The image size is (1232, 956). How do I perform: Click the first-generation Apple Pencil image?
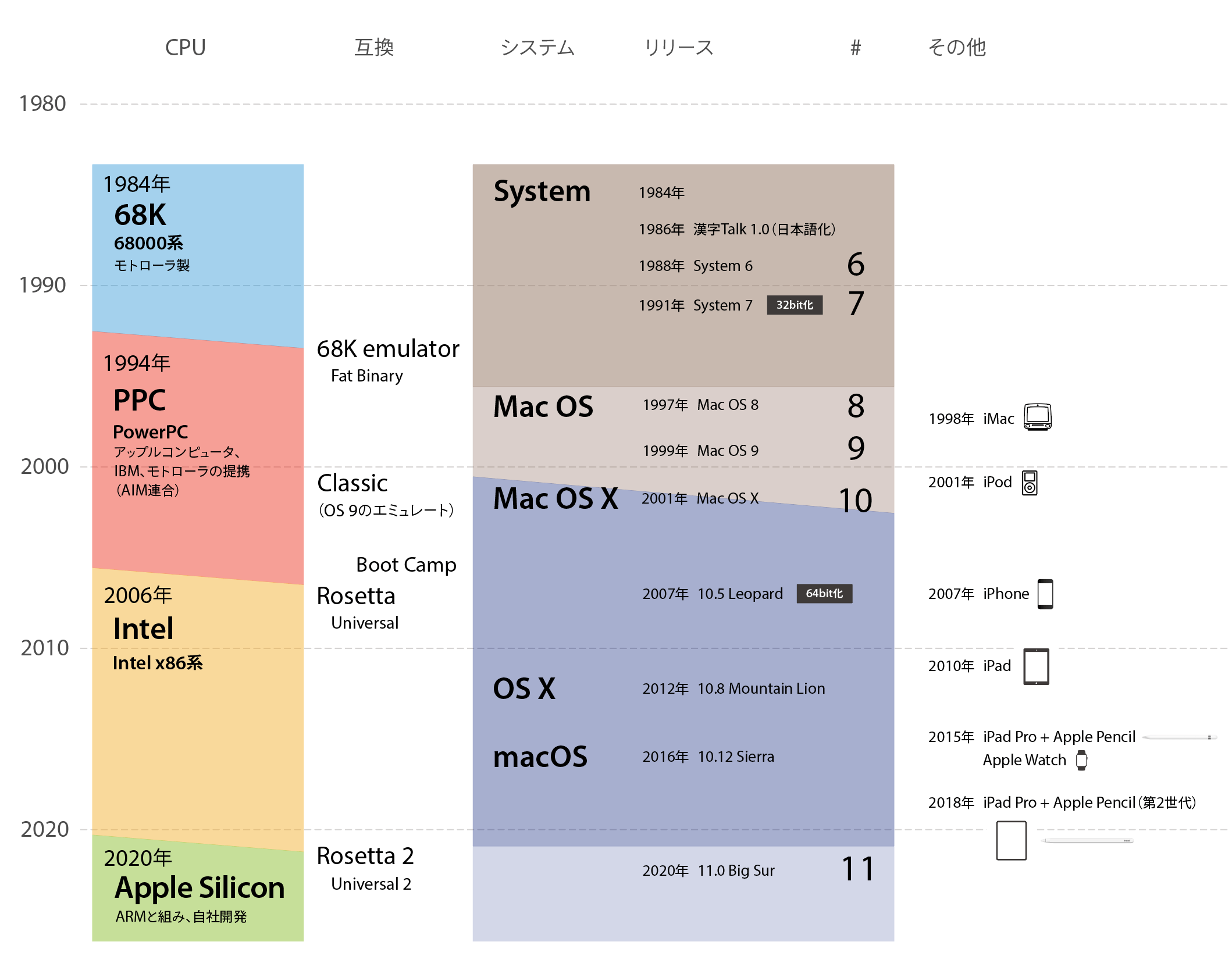click(x=1179, y=737)
